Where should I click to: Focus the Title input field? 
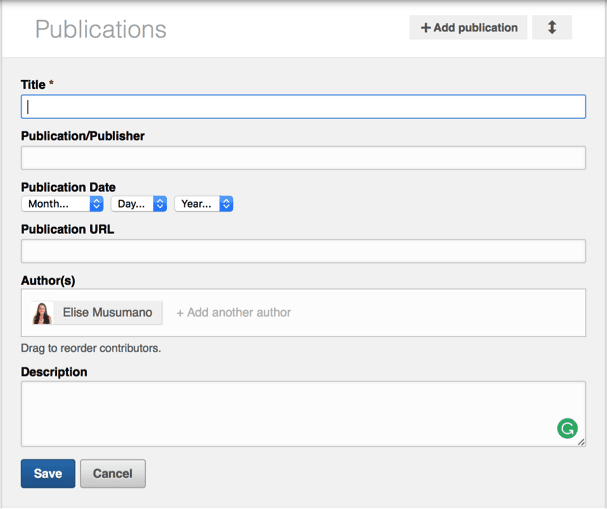click(x=303, y=107)
